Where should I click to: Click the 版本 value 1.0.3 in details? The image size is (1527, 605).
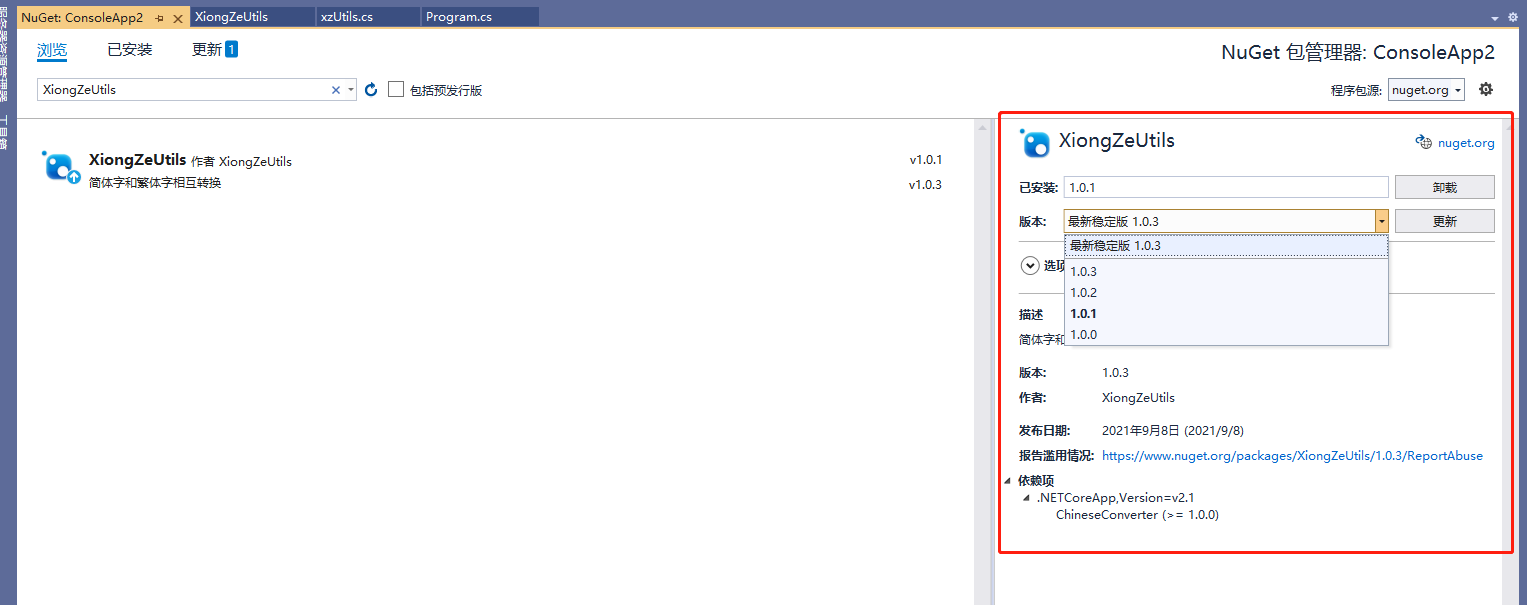click(1115, 373)
